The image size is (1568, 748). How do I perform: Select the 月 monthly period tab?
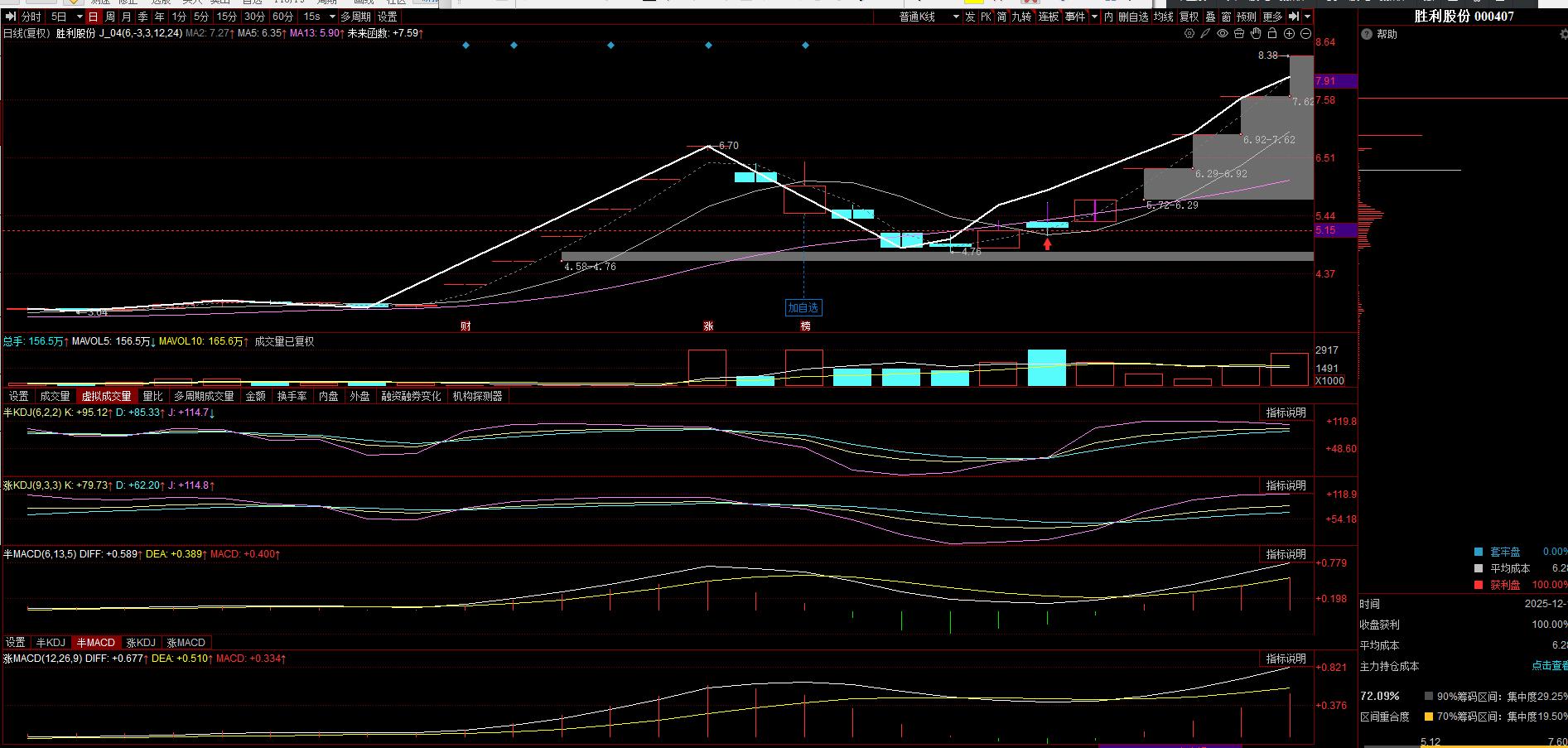126,17
